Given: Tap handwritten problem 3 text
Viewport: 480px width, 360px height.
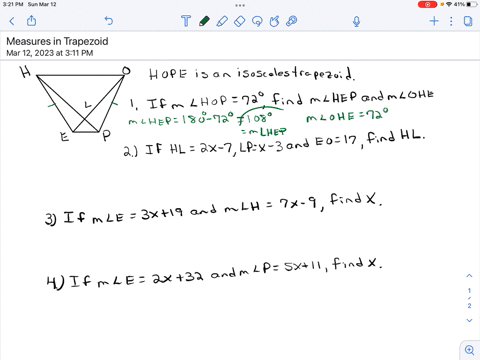Looking at the screenshot, I should coord(213,209).
